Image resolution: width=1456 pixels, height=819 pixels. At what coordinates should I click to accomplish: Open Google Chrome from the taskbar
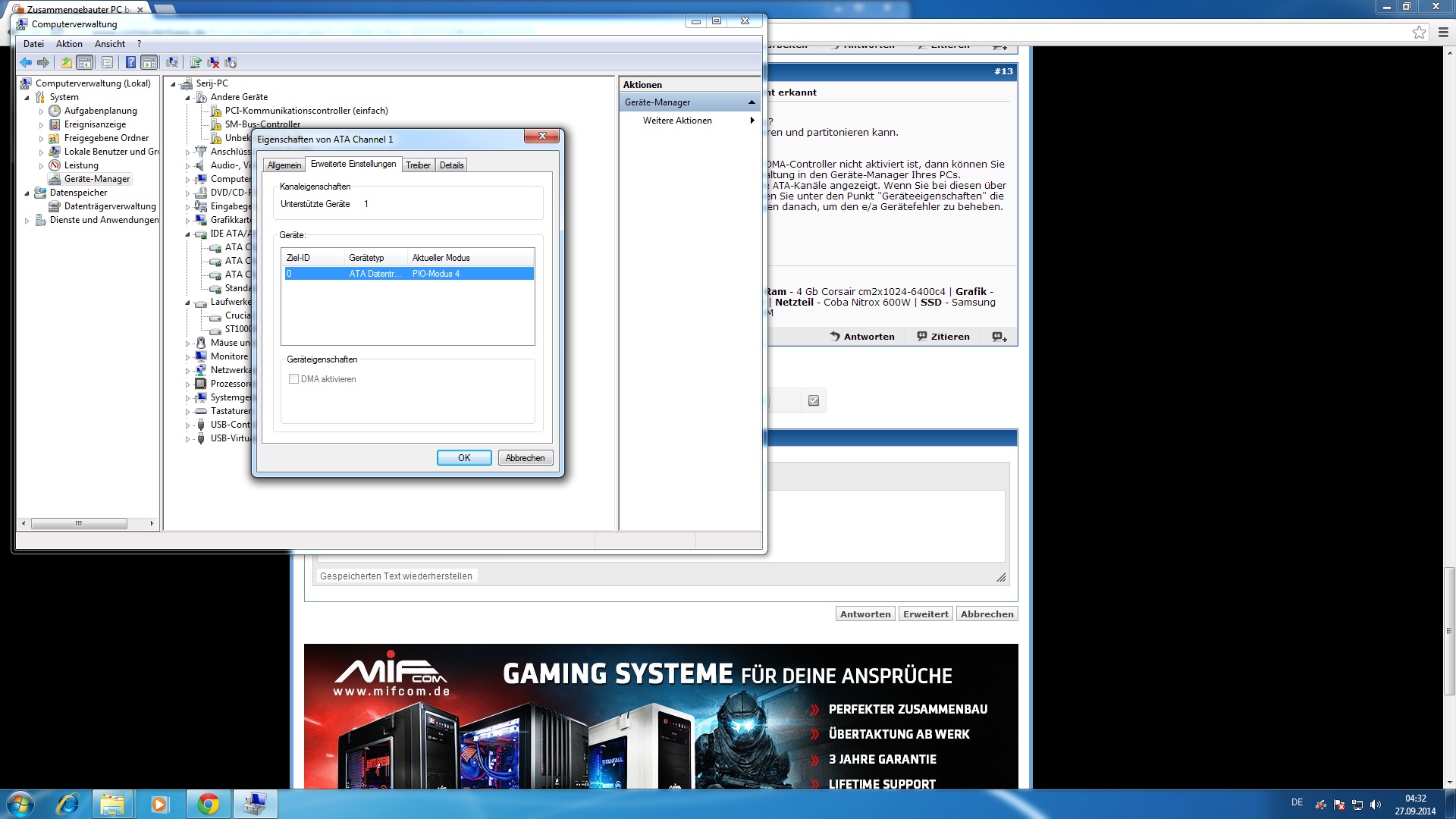[x=208, y=804]
